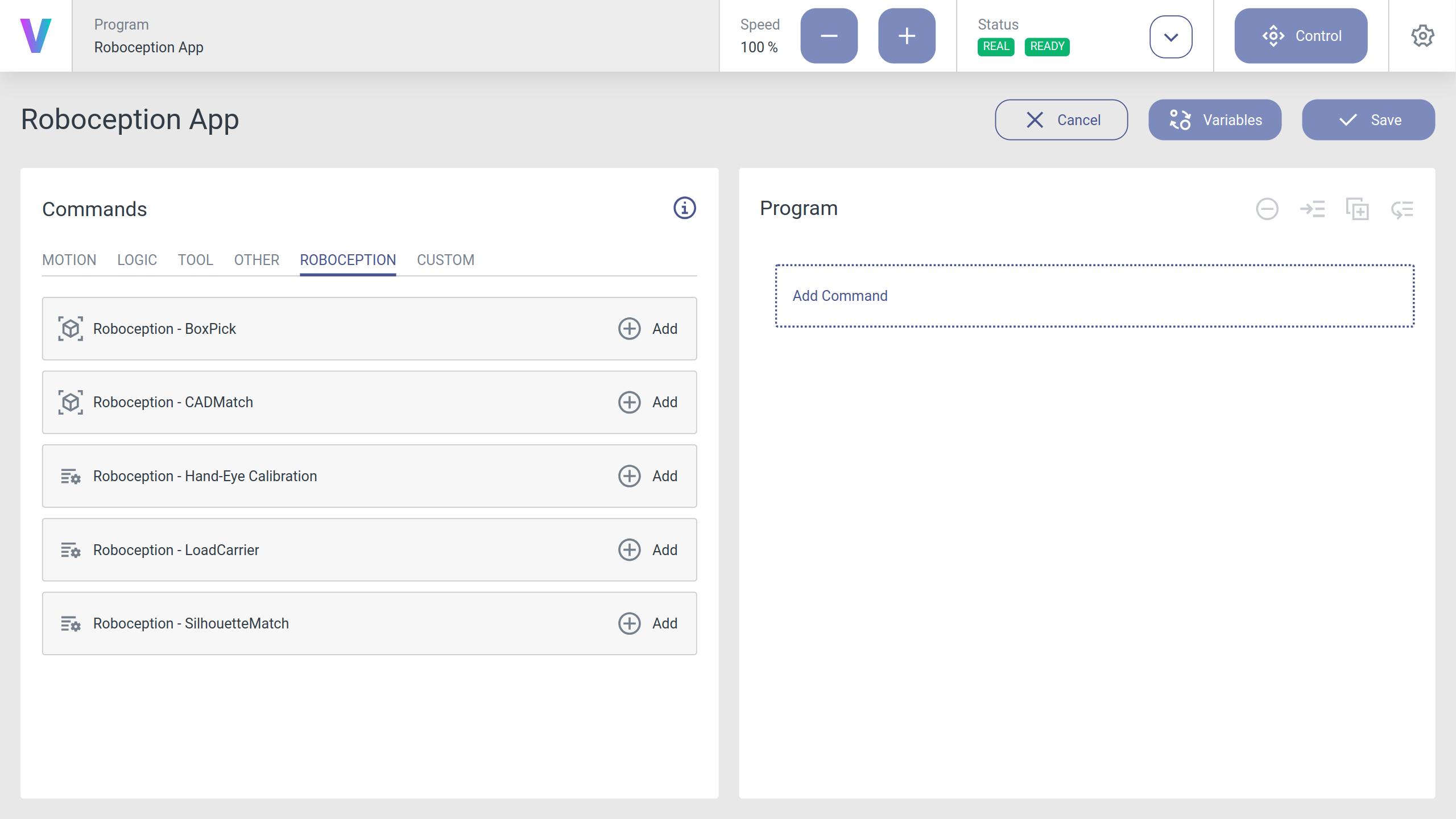
Task: Open the settings gear icon
Action: tap(1422, 36)
